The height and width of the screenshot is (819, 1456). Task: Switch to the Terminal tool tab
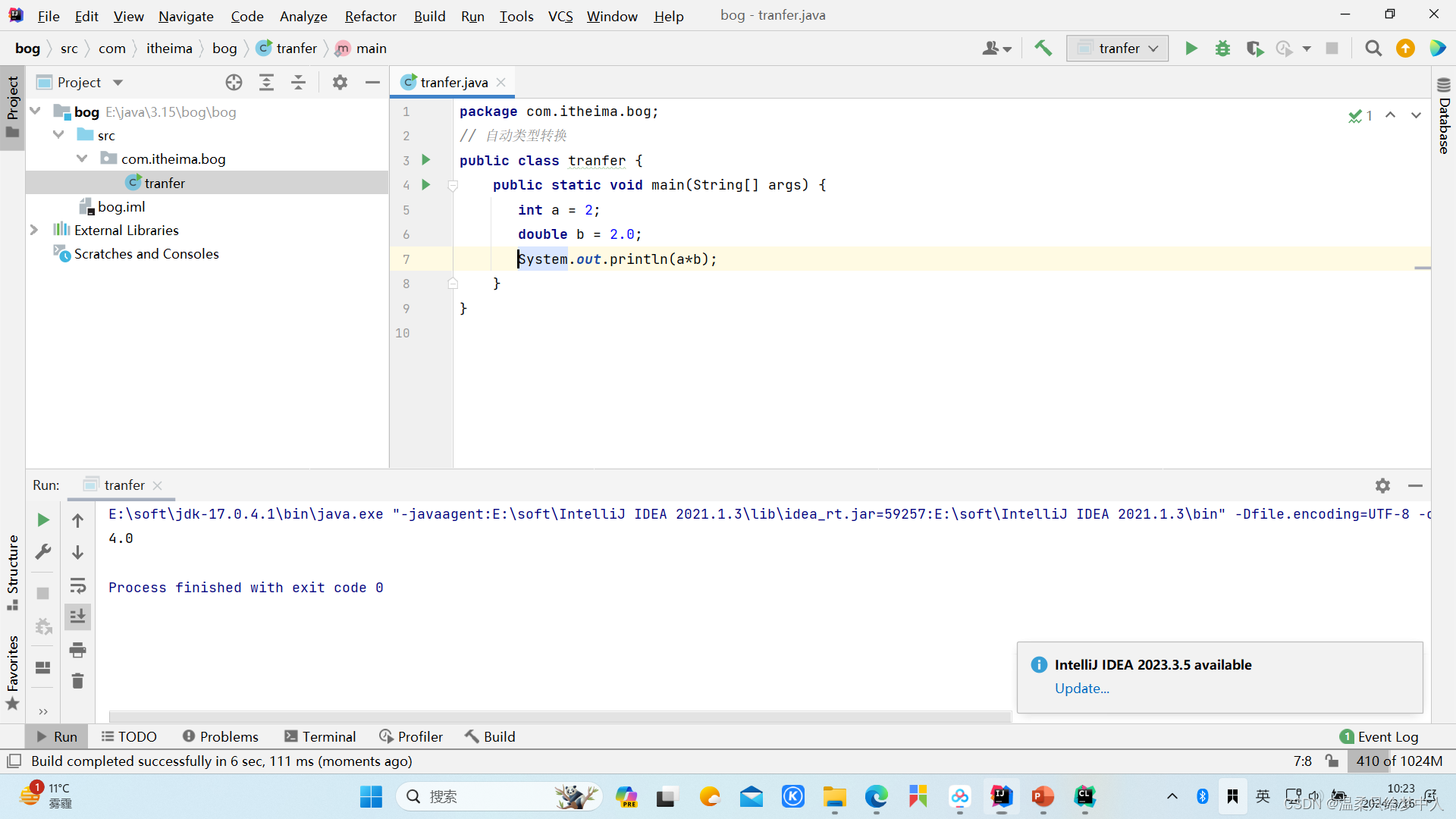tap(320, 736)
